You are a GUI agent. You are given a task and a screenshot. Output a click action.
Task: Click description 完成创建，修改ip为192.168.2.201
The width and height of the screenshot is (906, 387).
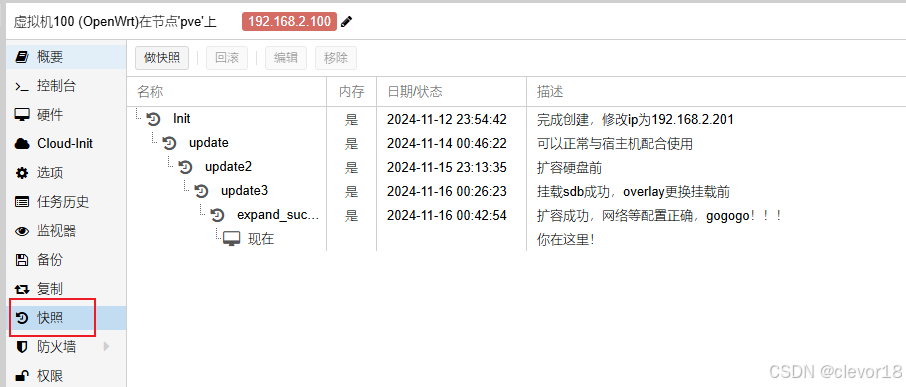(x=635, y=120)
